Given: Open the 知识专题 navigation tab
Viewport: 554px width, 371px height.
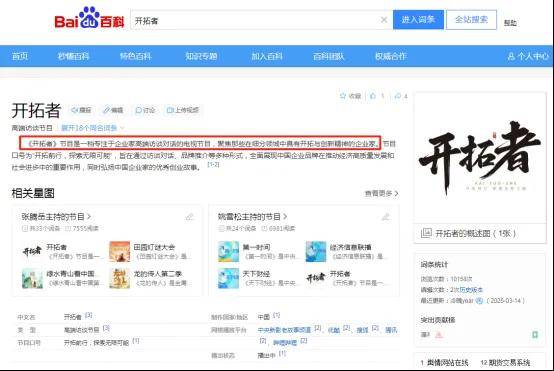Looking at the screenshot, I should click(x=201, y=56).
